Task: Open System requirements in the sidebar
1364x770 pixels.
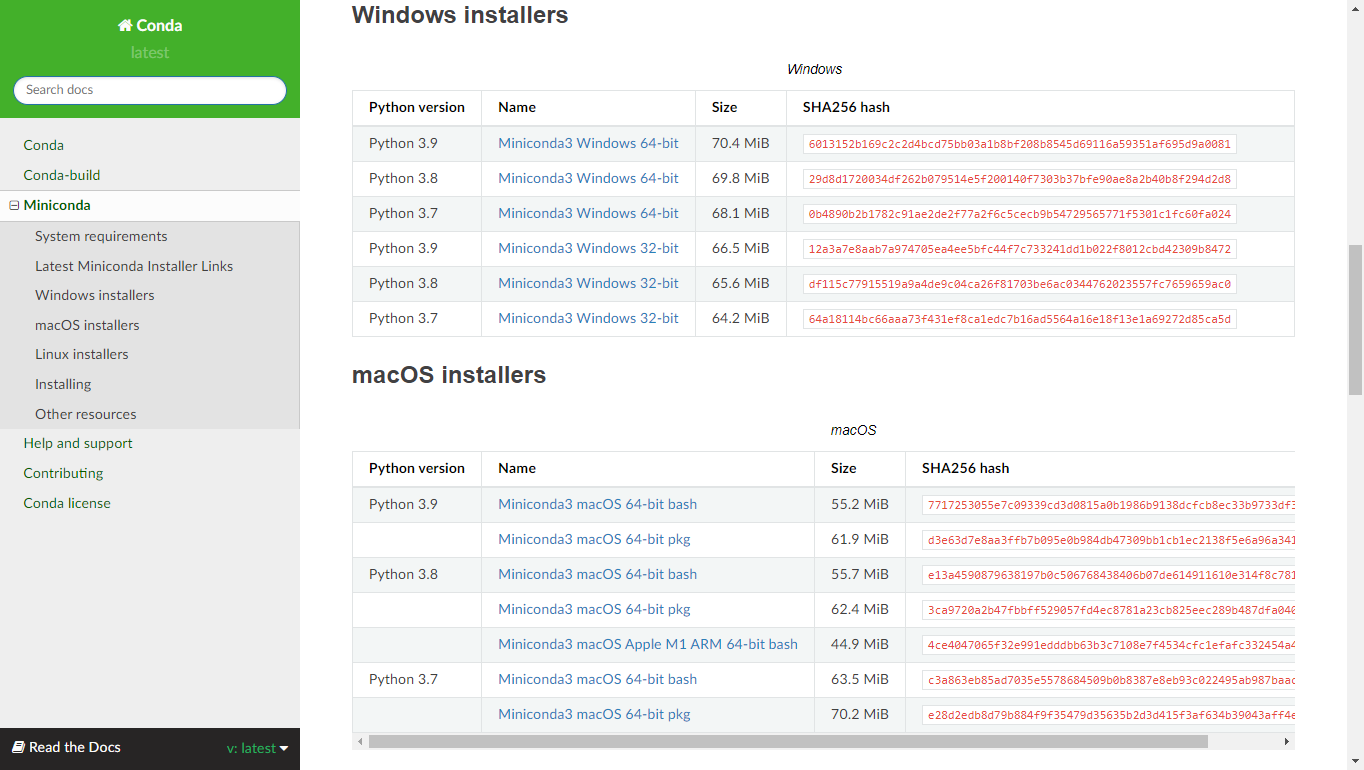Action: pos(101,237)
